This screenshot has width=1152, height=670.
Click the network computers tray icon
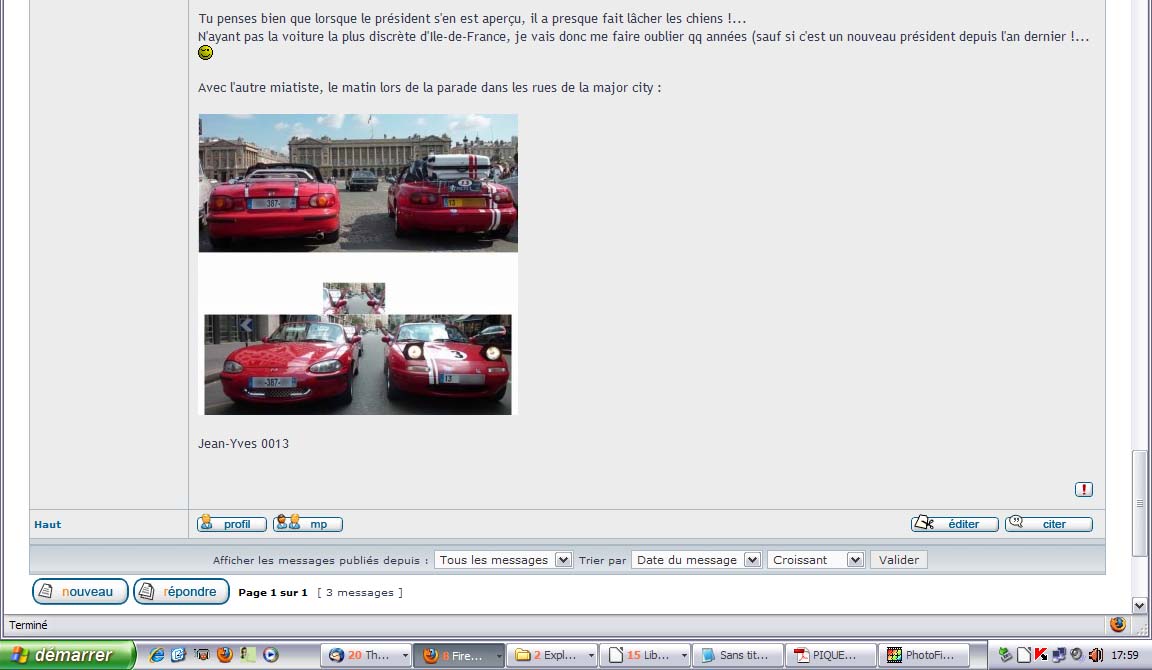pyautogui.click(x=1059, y=655)
